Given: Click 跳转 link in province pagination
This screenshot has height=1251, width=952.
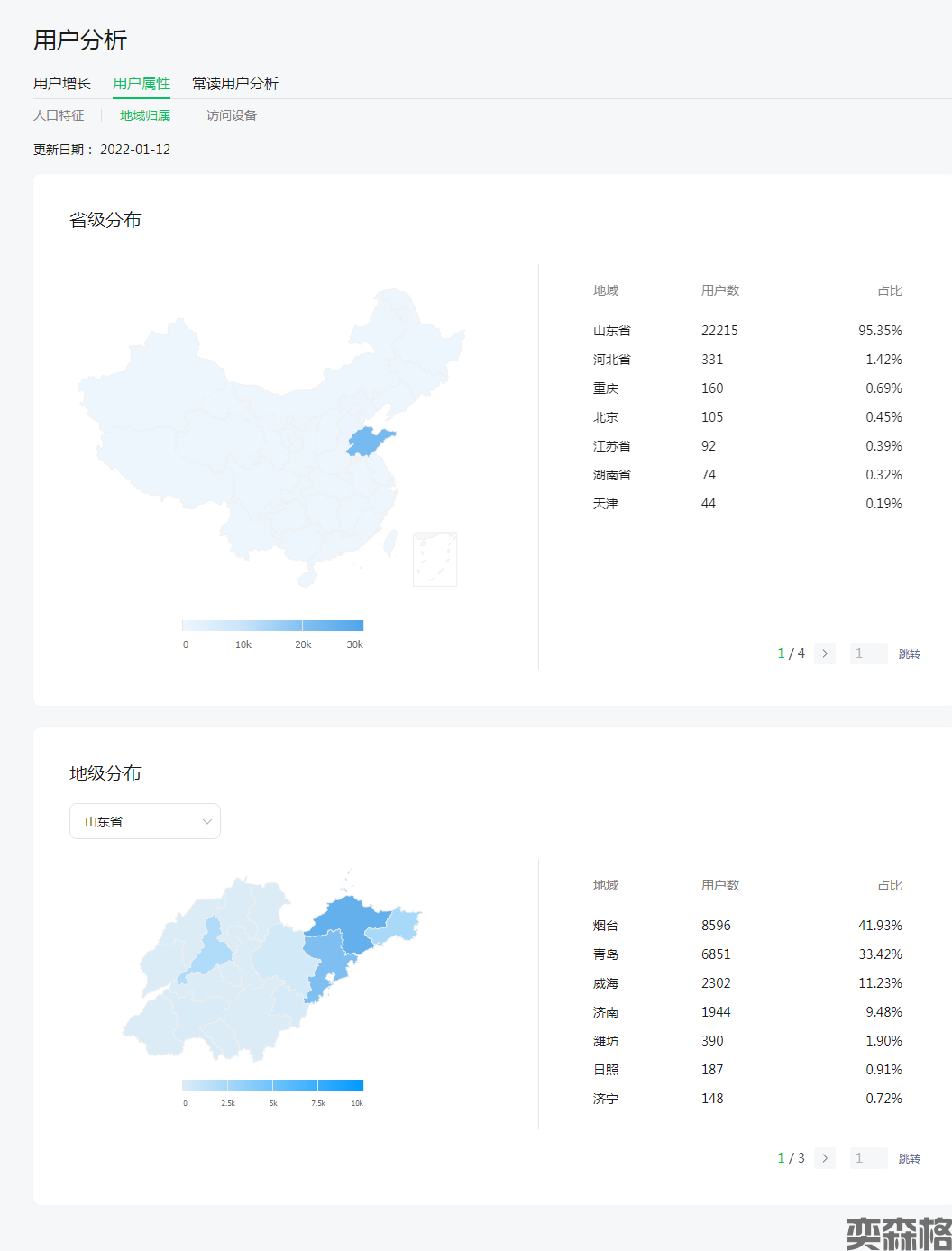Looking at the screenshot, I should pos(909,653).
